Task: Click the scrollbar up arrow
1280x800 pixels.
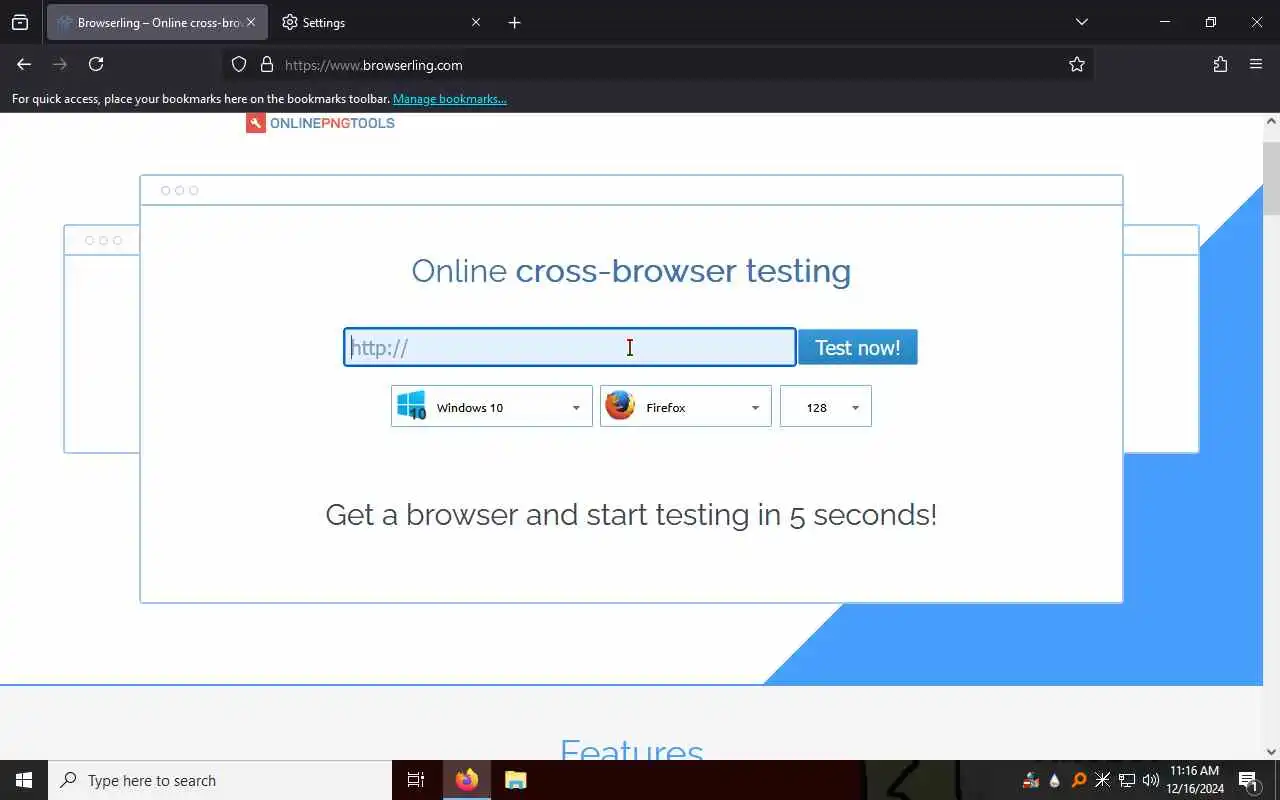Action: (x=1271, y=121)
